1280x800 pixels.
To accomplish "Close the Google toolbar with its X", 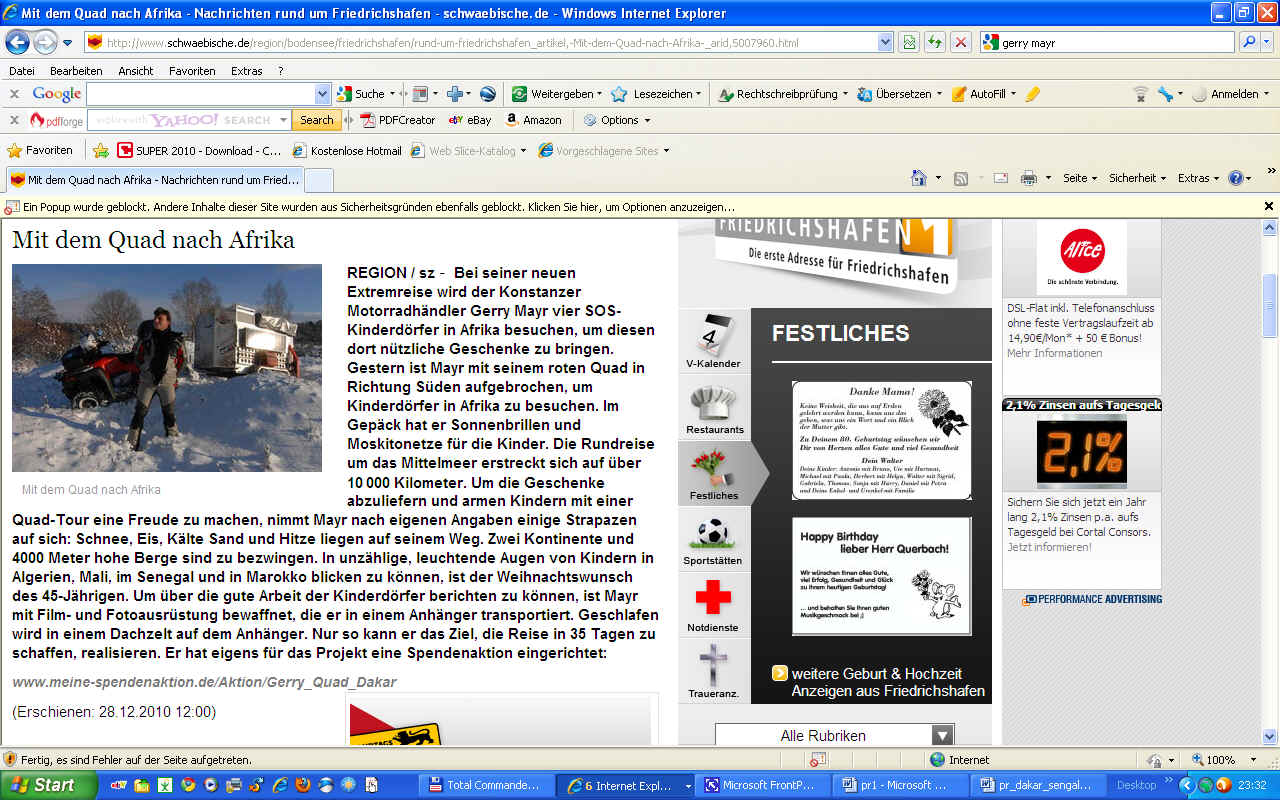I will pos(14,94).
